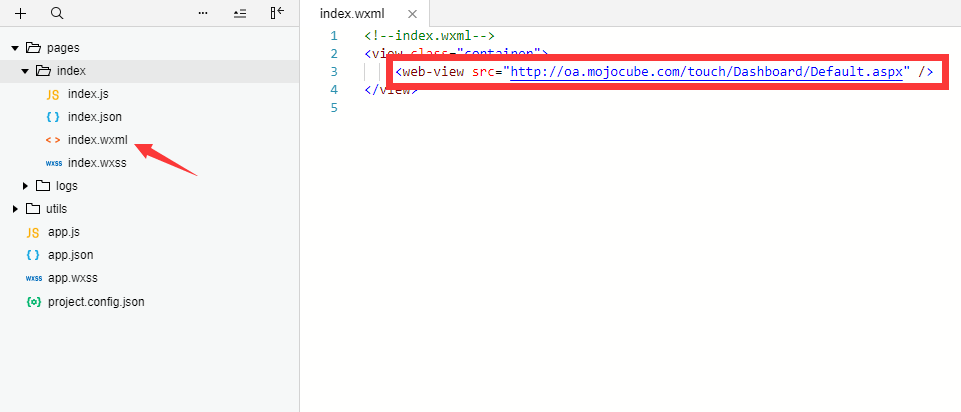The width and height of the screenshot is (961, 412).
Task: Collapse the index folder arrow
Action: pos(25,71)
